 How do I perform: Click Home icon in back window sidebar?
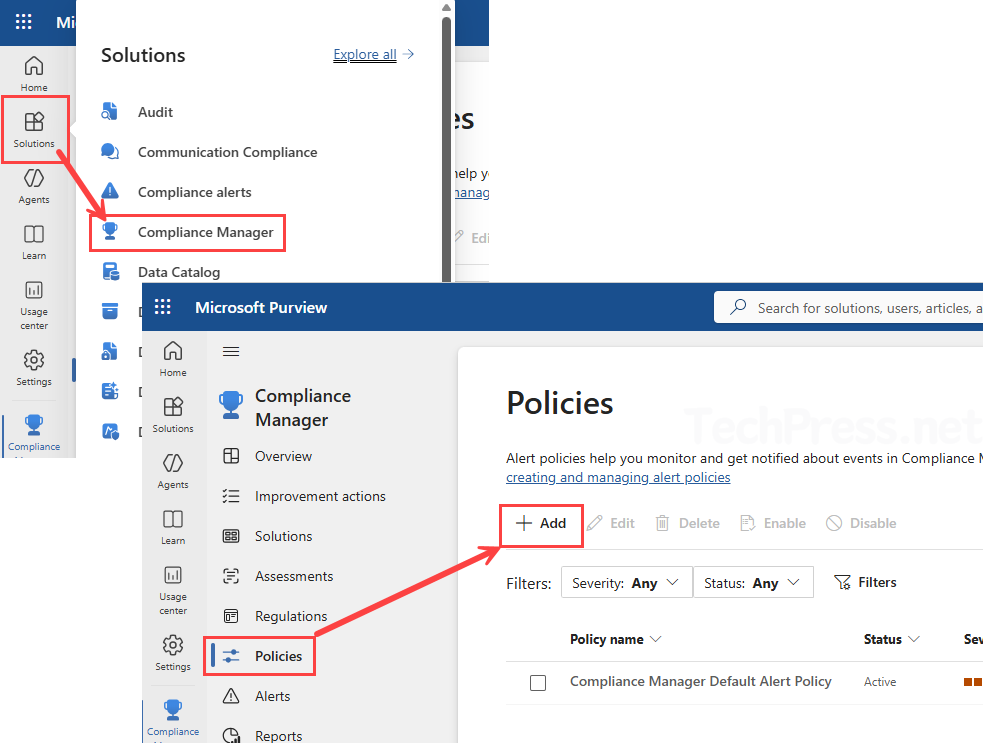(x=34, y=73)
